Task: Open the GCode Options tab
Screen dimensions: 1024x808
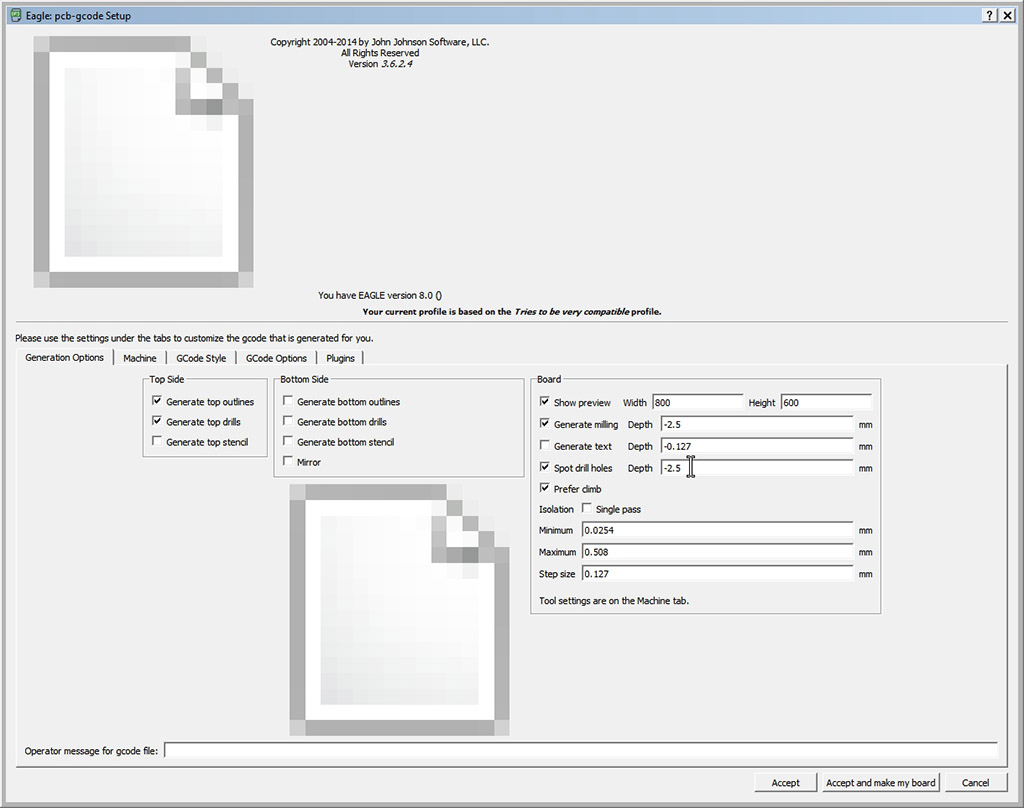Action: [276, 358]
